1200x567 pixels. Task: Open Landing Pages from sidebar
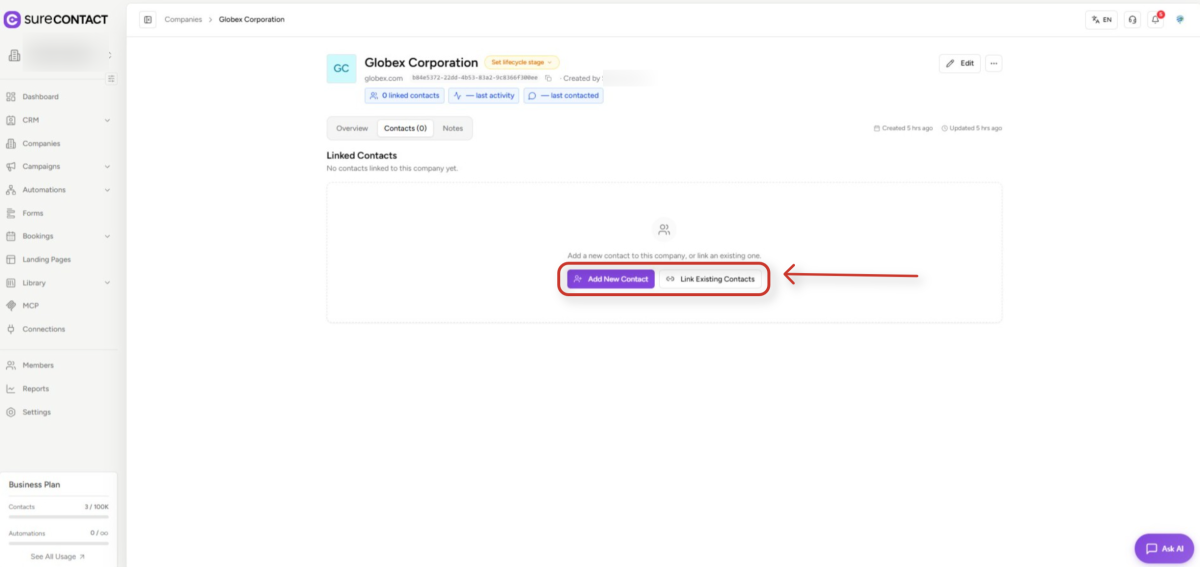tap(46, 259)
